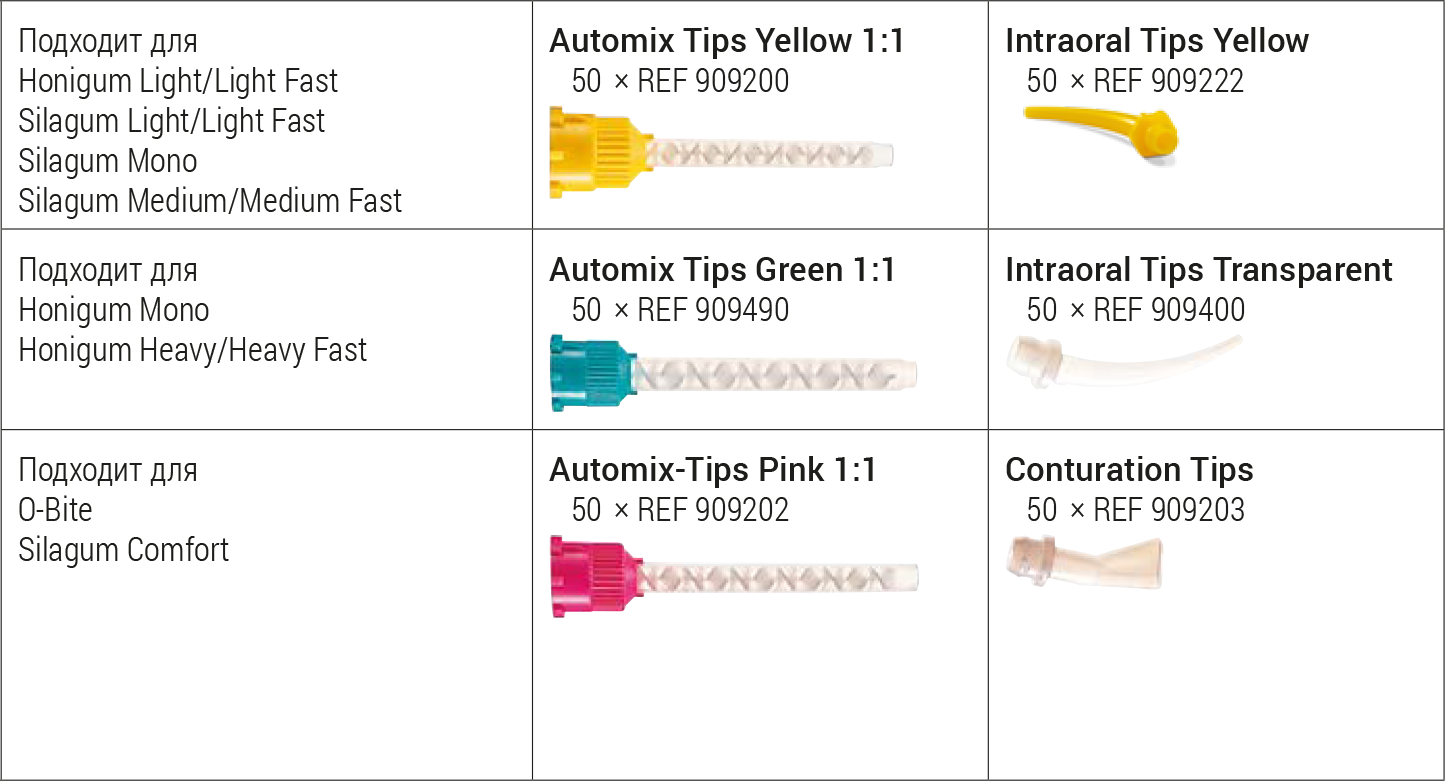The height and width of the screenshot is (781, 1445).
Task: Click reference number REF 909203
Action: coord(1168,510)
